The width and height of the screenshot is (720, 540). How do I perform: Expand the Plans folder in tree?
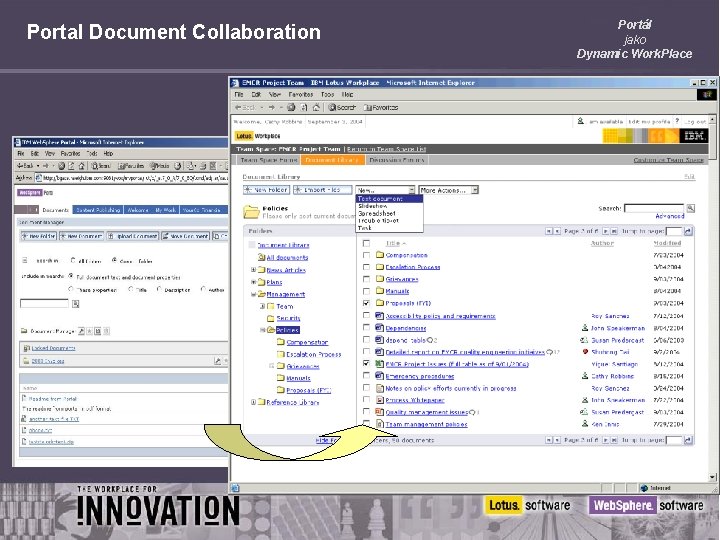[x=253, y=281]
